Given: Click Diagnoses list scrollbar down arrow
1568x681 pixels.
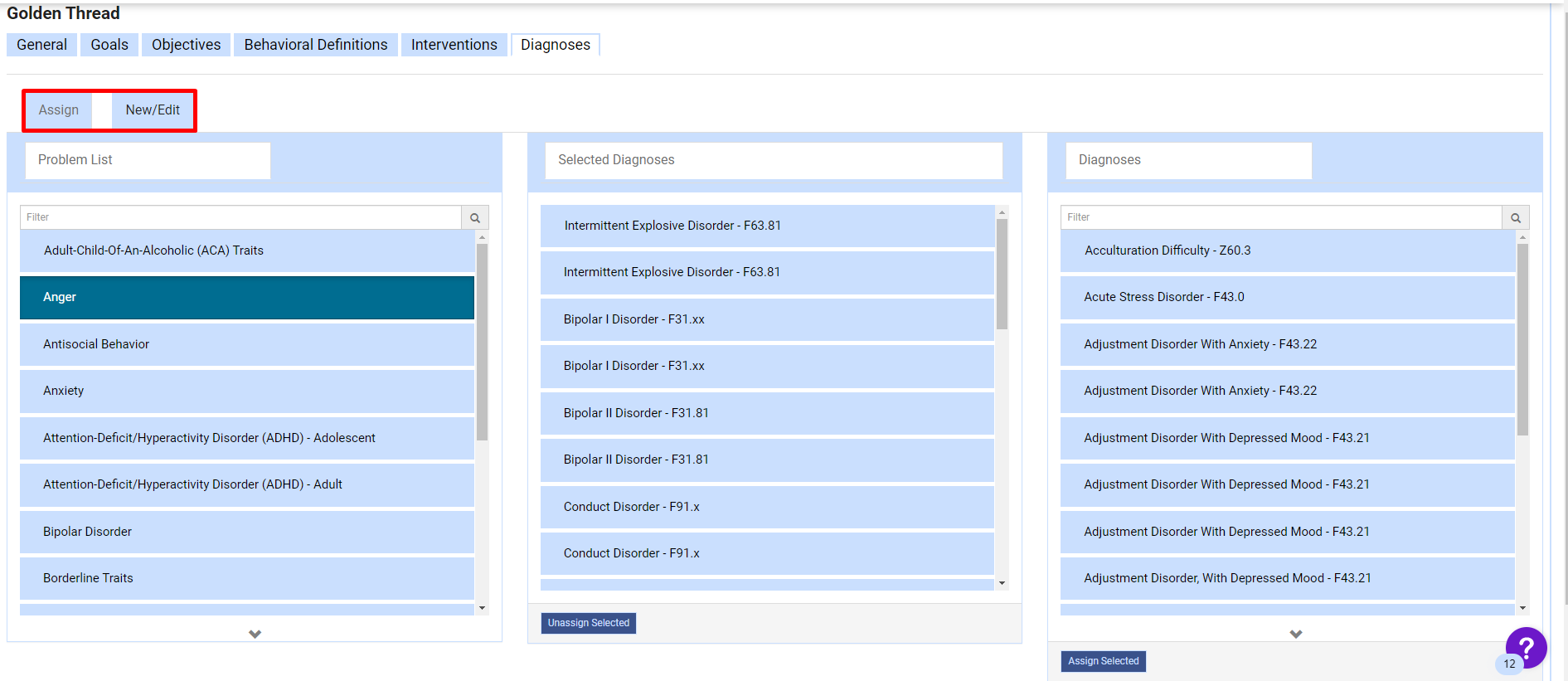Looking at the screenshot, I should tap(1522, 608).
